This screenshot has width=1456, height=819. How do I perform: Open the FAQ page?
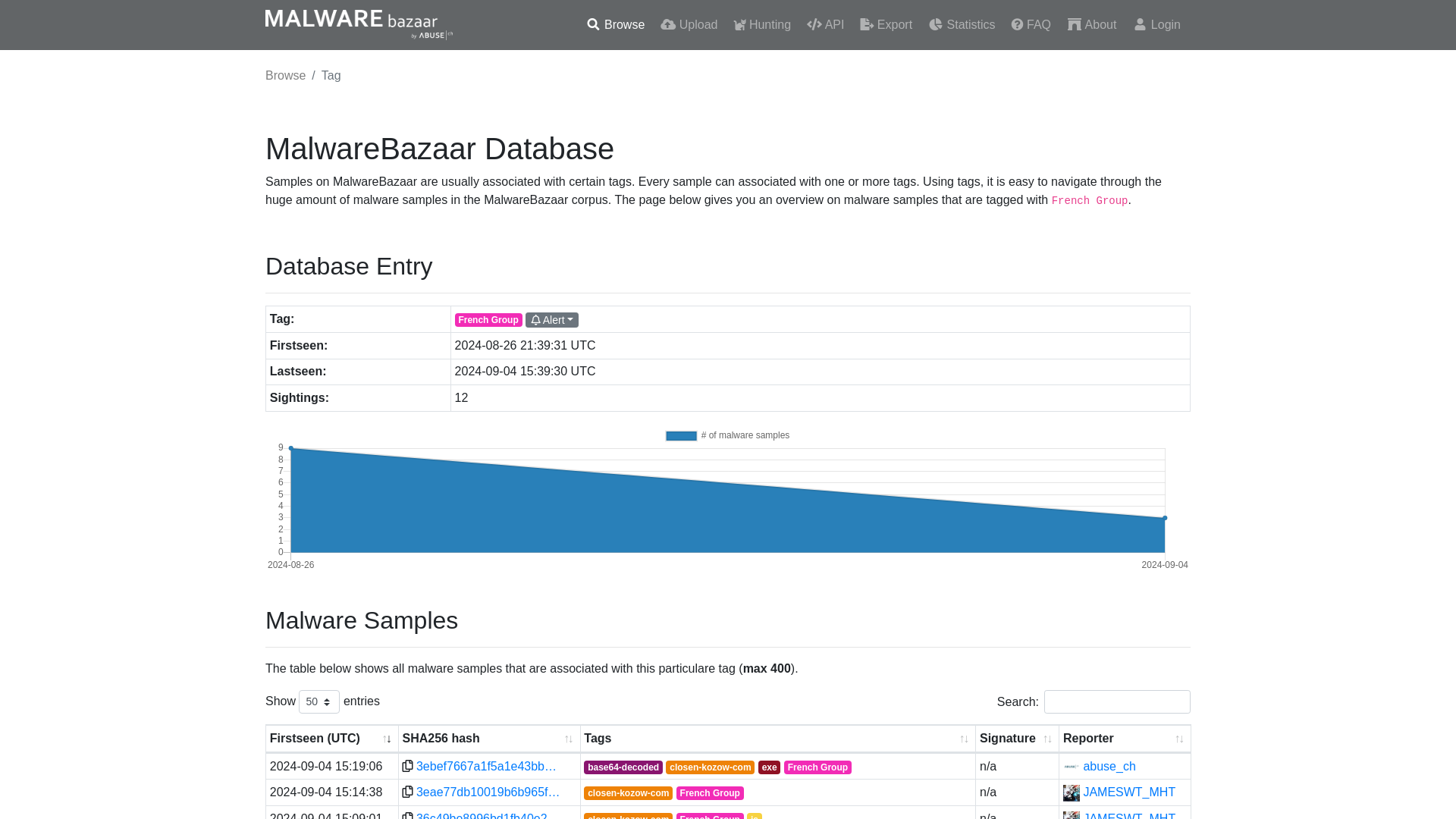(x=1031, y=25)
